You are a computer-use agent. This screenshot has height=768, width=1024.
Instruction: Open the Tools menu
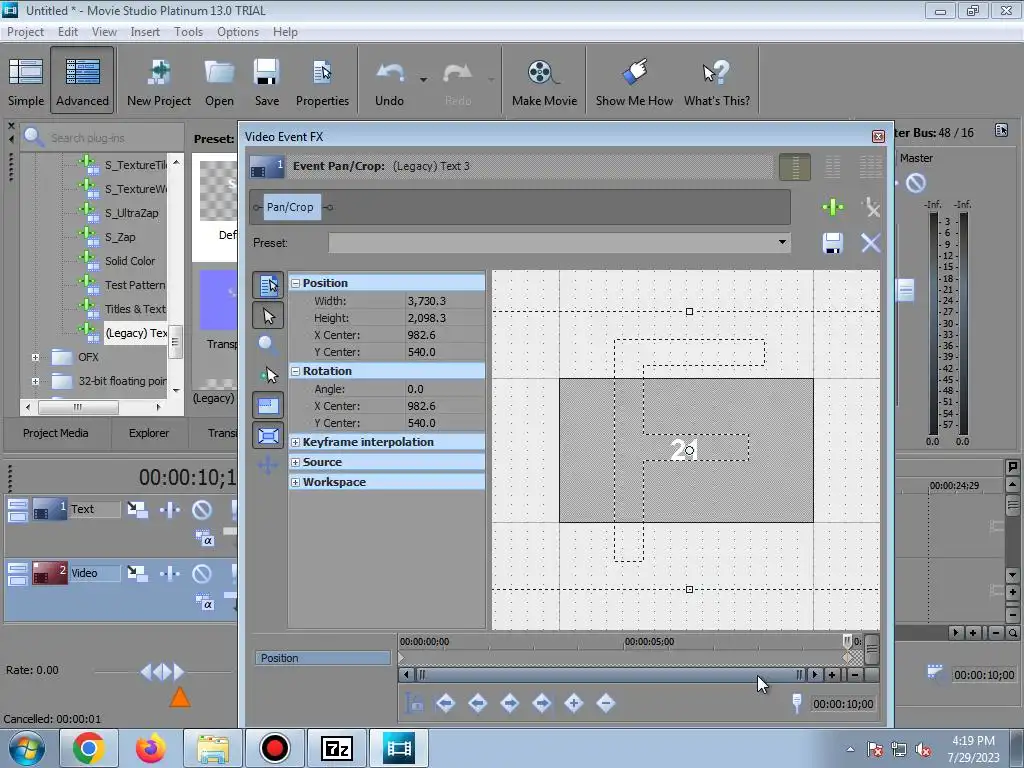(x=188, y=31)
